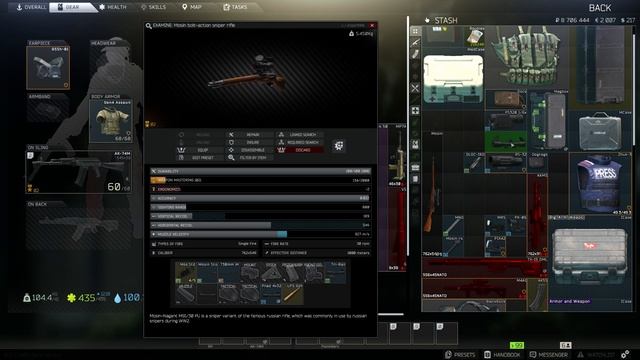Click the white medical case in stash
Screen dimensions: 640x360
coord(453,79)
